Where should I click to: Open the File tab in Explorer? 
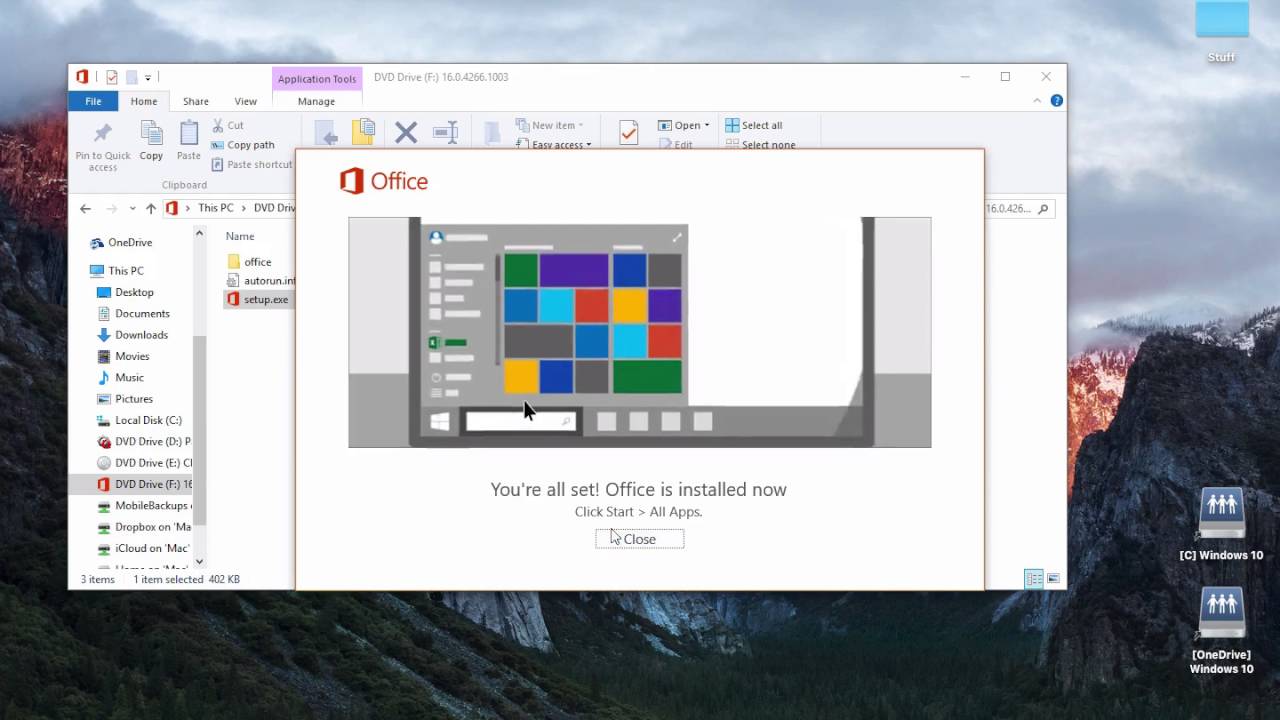pyautogui.click(x=93, y=101)
